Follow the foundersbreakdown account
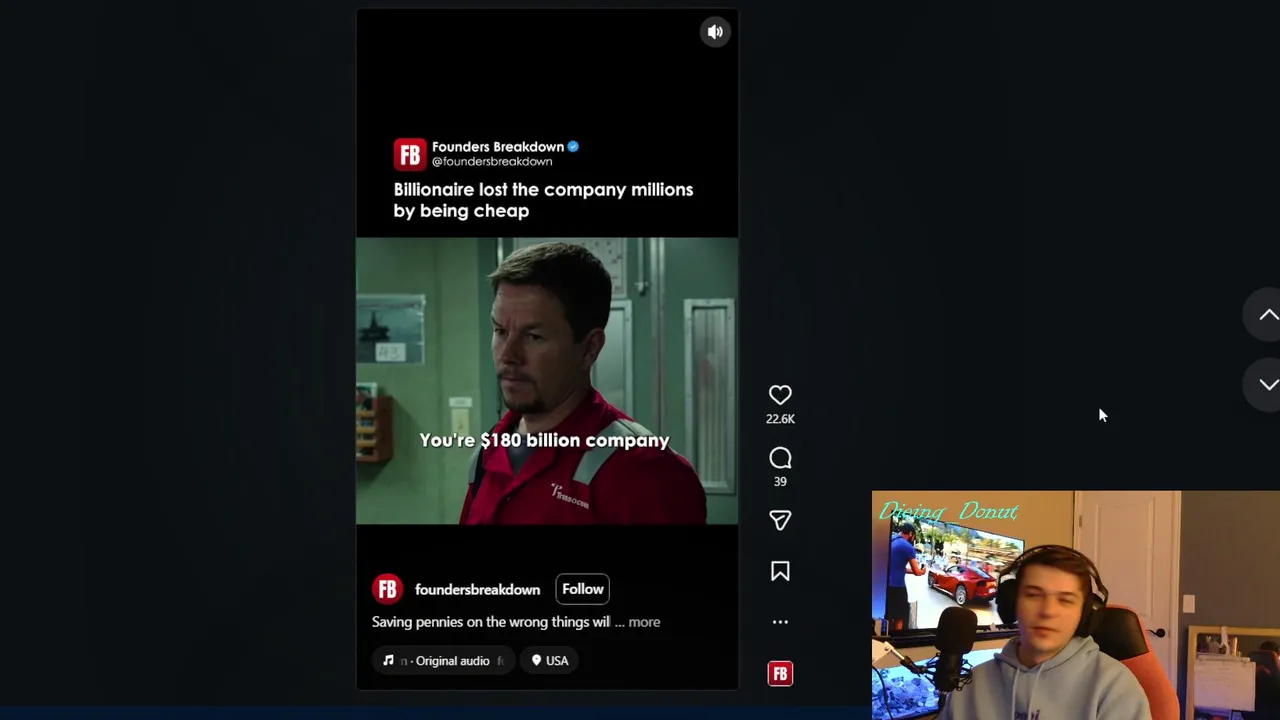This screenshot has height=720, width=1280. tap(582, 589)
